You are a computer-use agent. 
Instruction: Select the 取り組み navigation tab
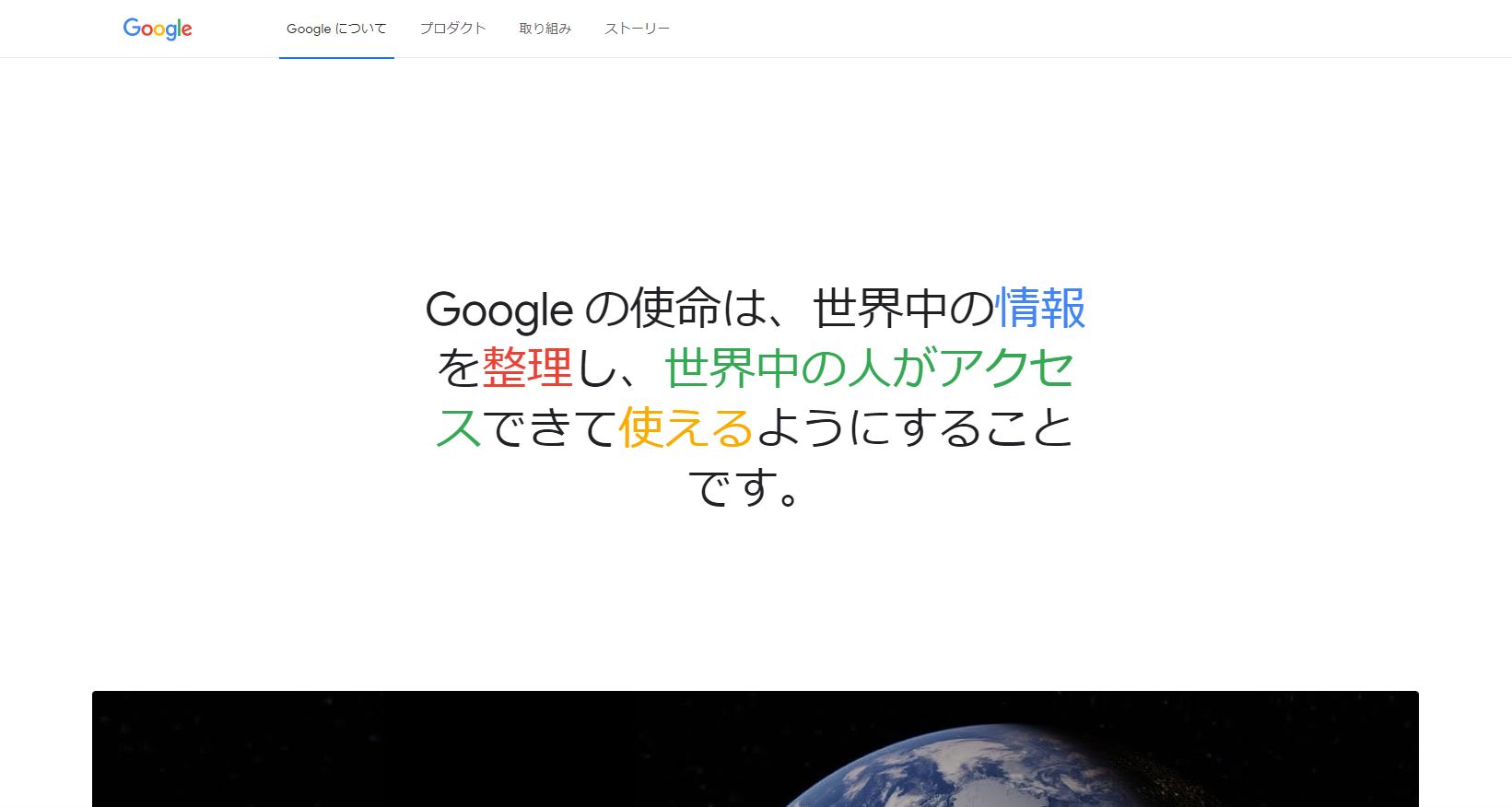[x=545, y=29]
